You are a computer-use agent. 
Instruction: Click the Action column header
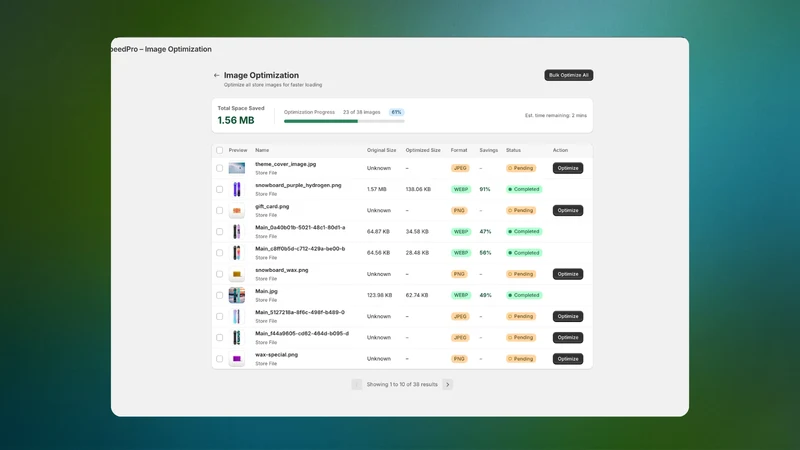(x=560, y=150)
